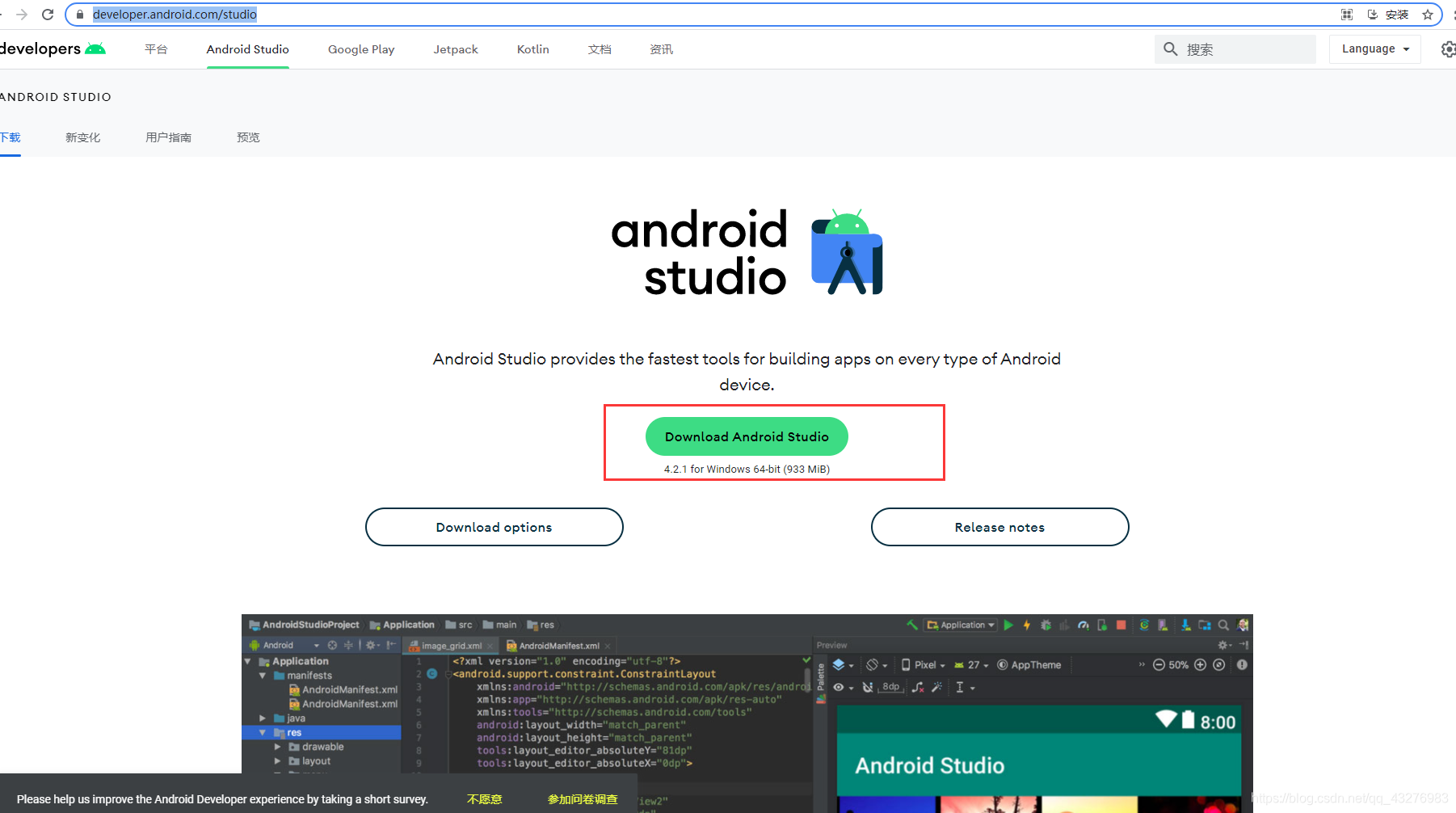Open the Kotlin tab
This screenshot has height=813, width=1456.
tap(533, 49)
